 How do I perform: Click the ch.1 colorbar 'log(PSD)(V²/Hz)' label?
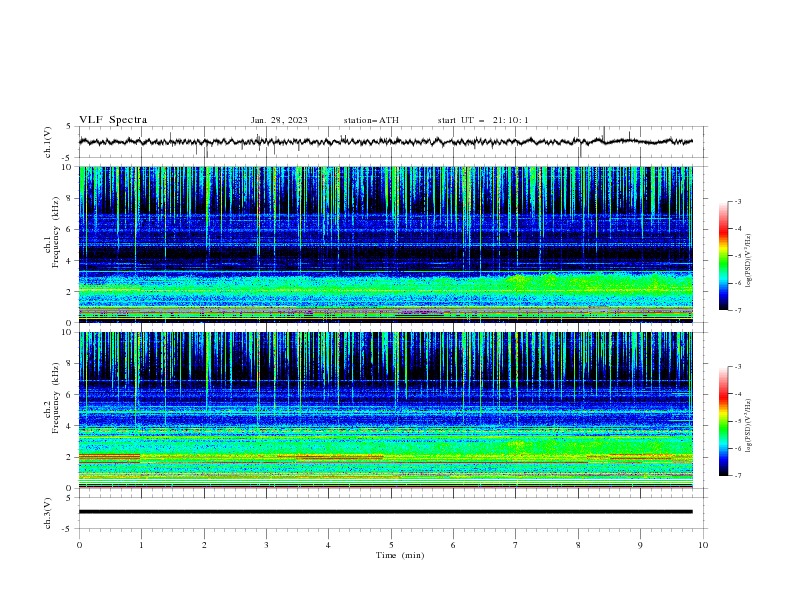tap(748, 261)
